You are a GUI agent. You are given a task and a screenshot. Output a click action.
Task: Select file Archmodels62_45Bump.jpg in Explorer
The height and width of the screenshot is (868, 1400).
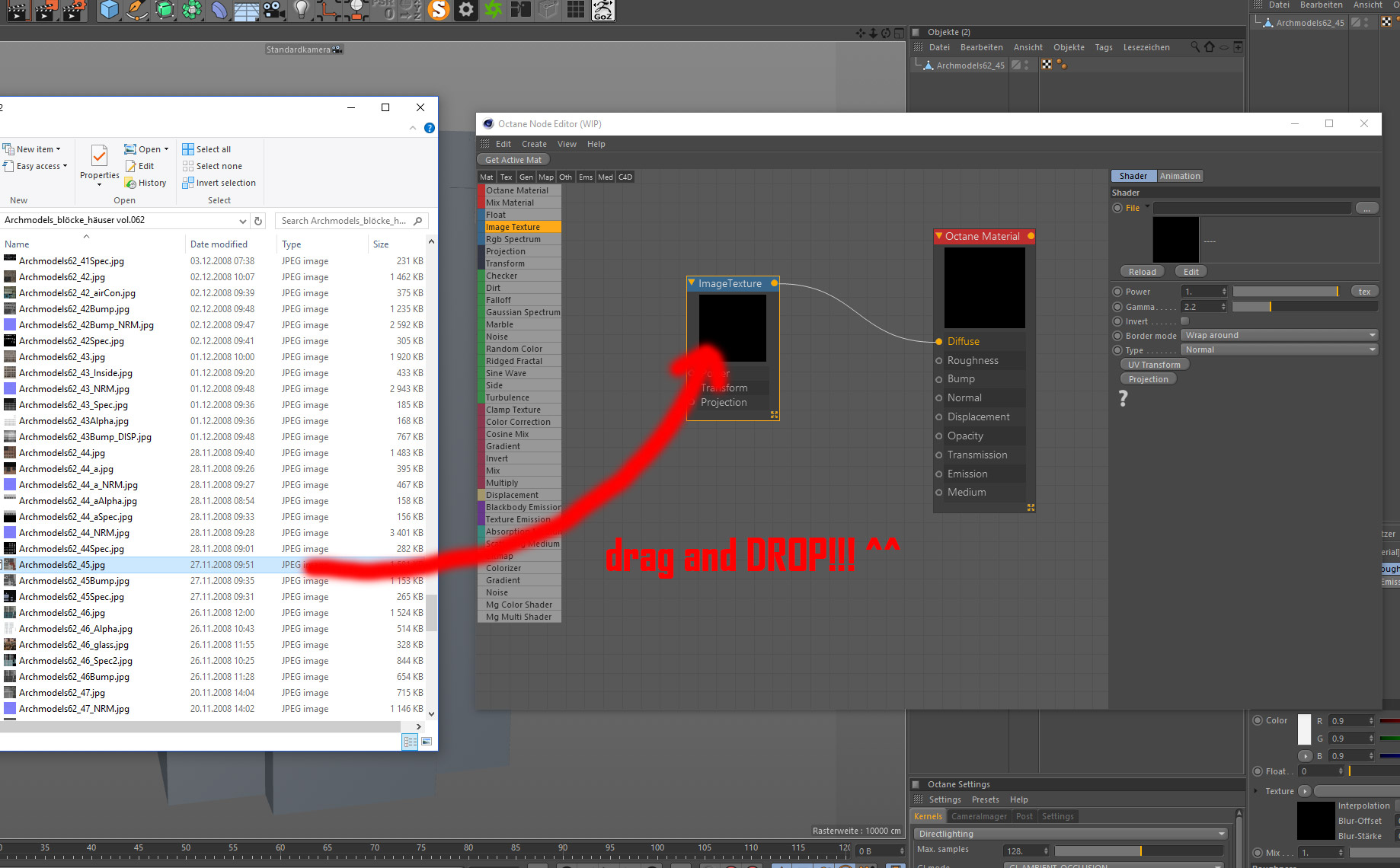tap(74, 581)
